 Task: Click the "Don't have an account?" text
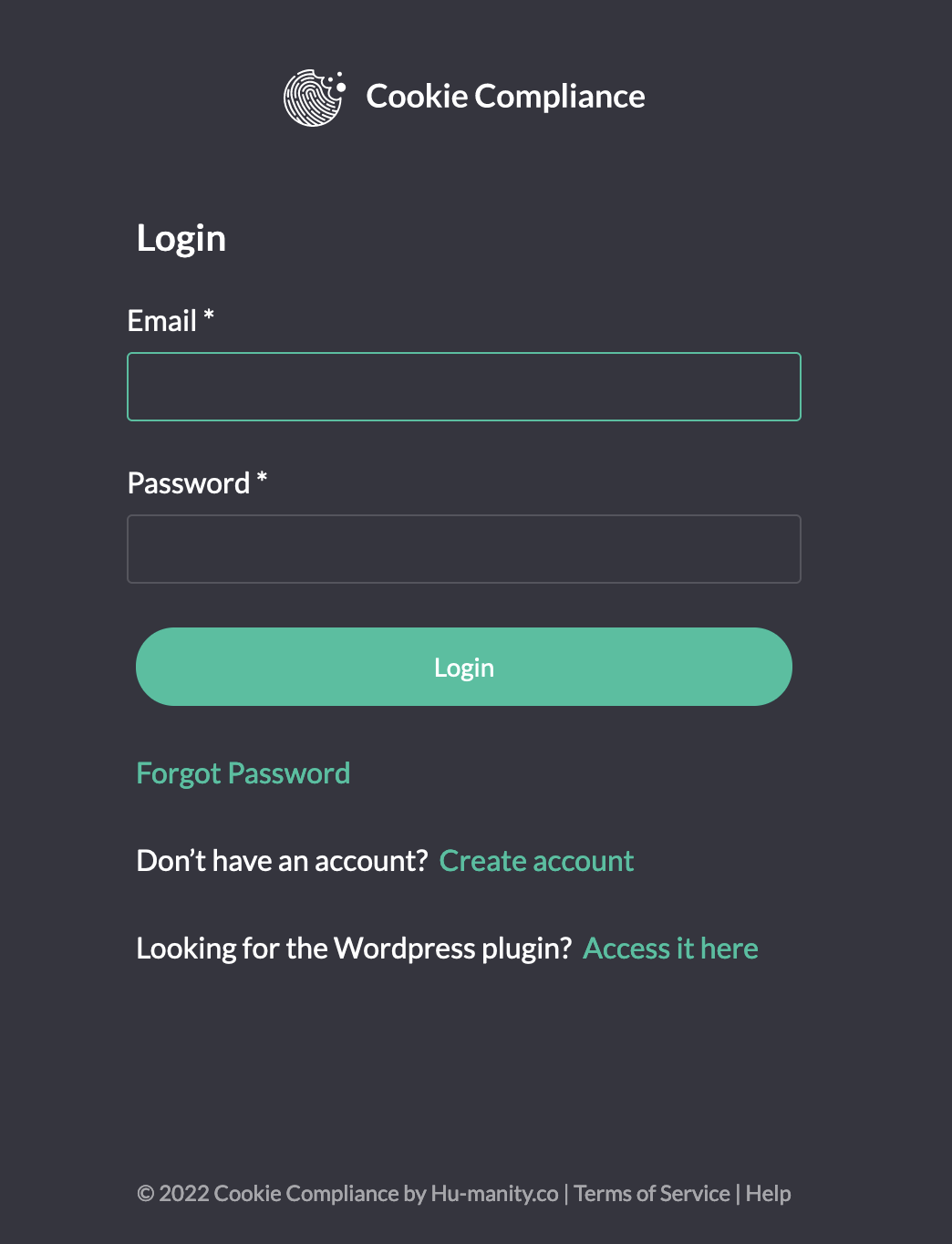(x=282, y=861)
